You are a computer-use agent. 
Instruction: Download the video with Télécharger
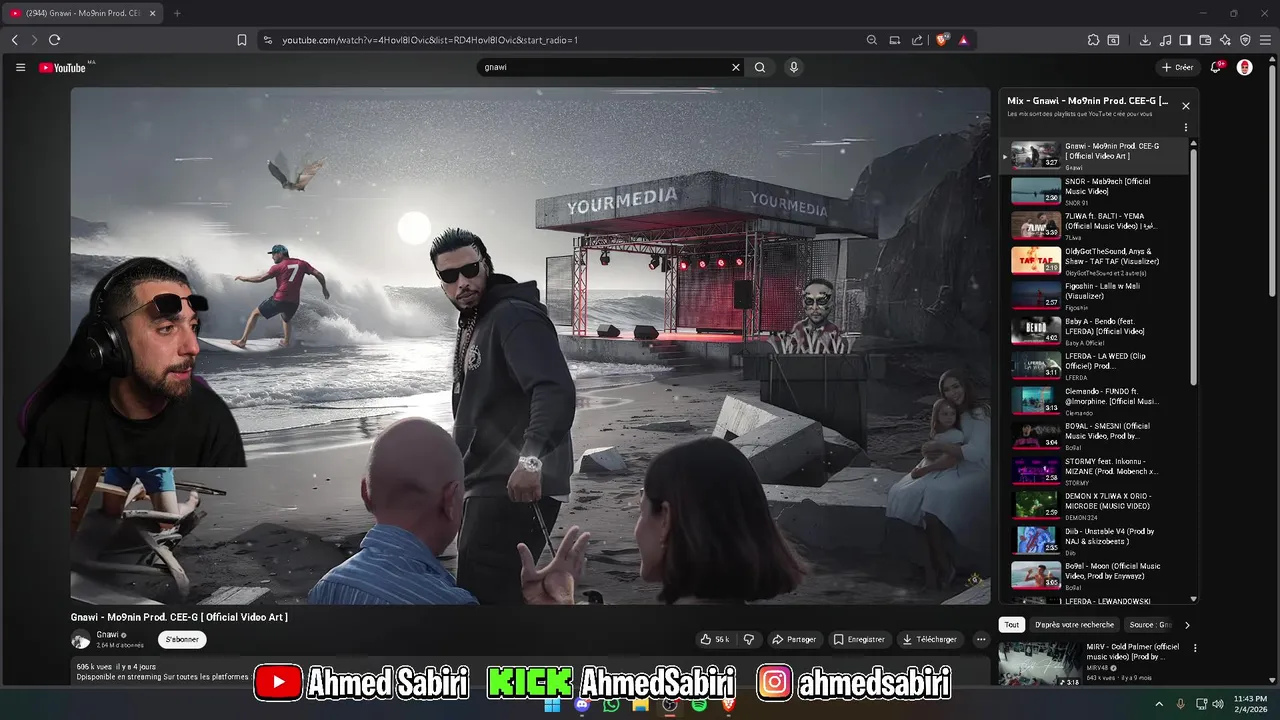[929, 639]
